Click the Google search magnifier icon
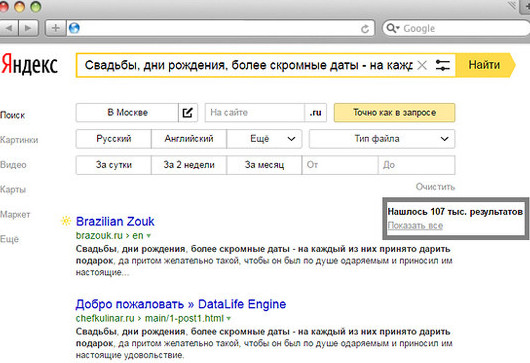530x363 pixels. (392, 28)
